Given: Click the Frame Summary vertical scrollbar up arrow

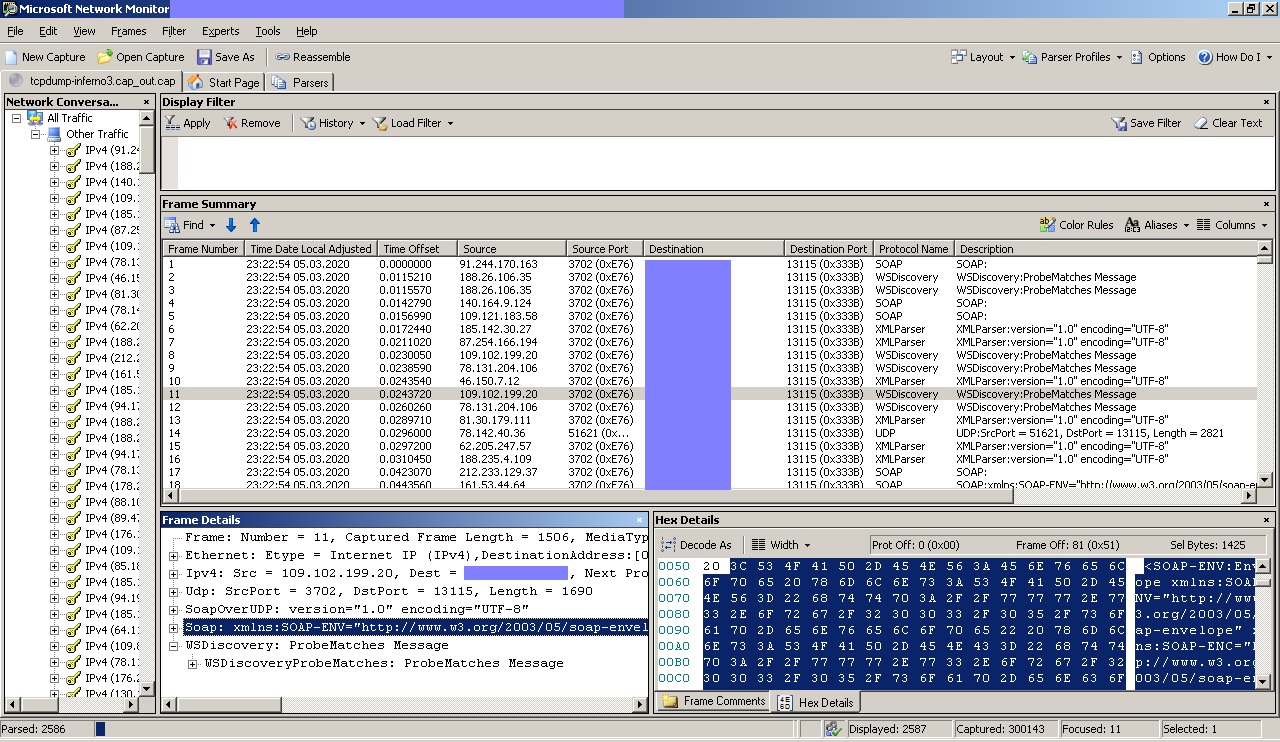Looking at the screenshot, I should click(x=1264, y=249).
